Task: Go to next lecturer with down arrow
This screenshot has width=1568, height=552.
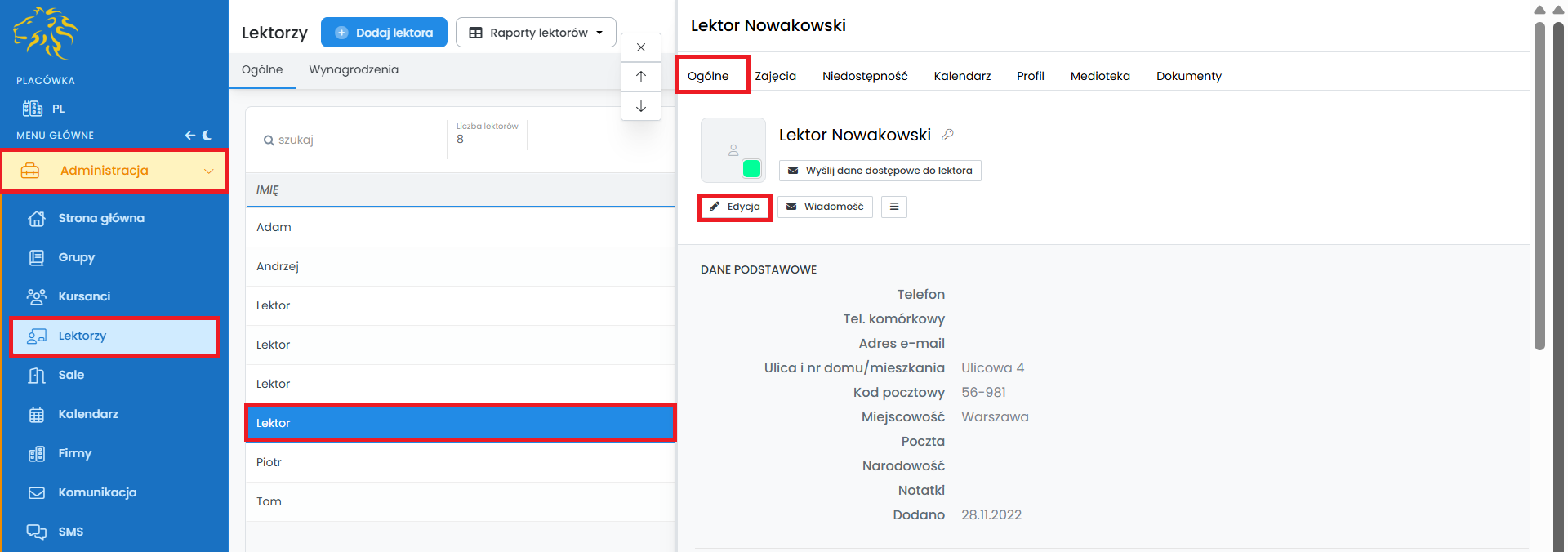Action: [641, 106]
